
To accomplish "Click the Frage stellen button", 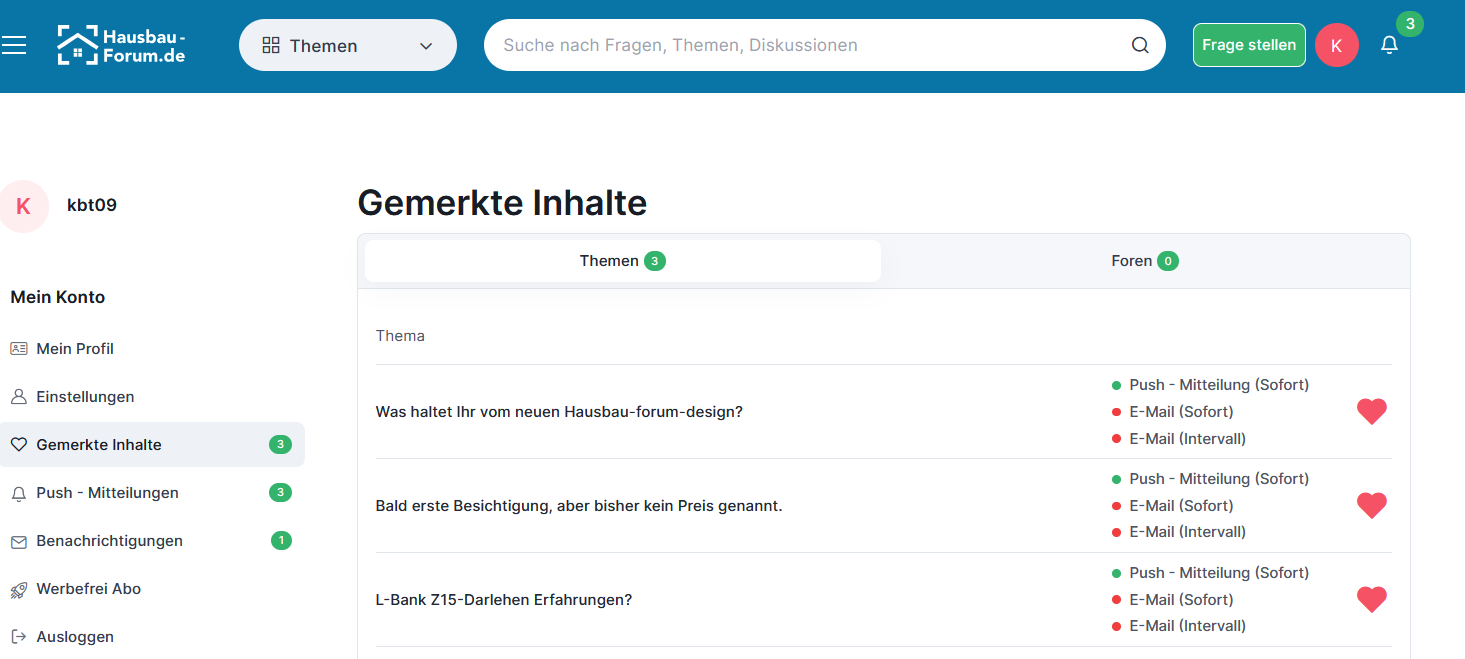I will (x=1248, y=45).
